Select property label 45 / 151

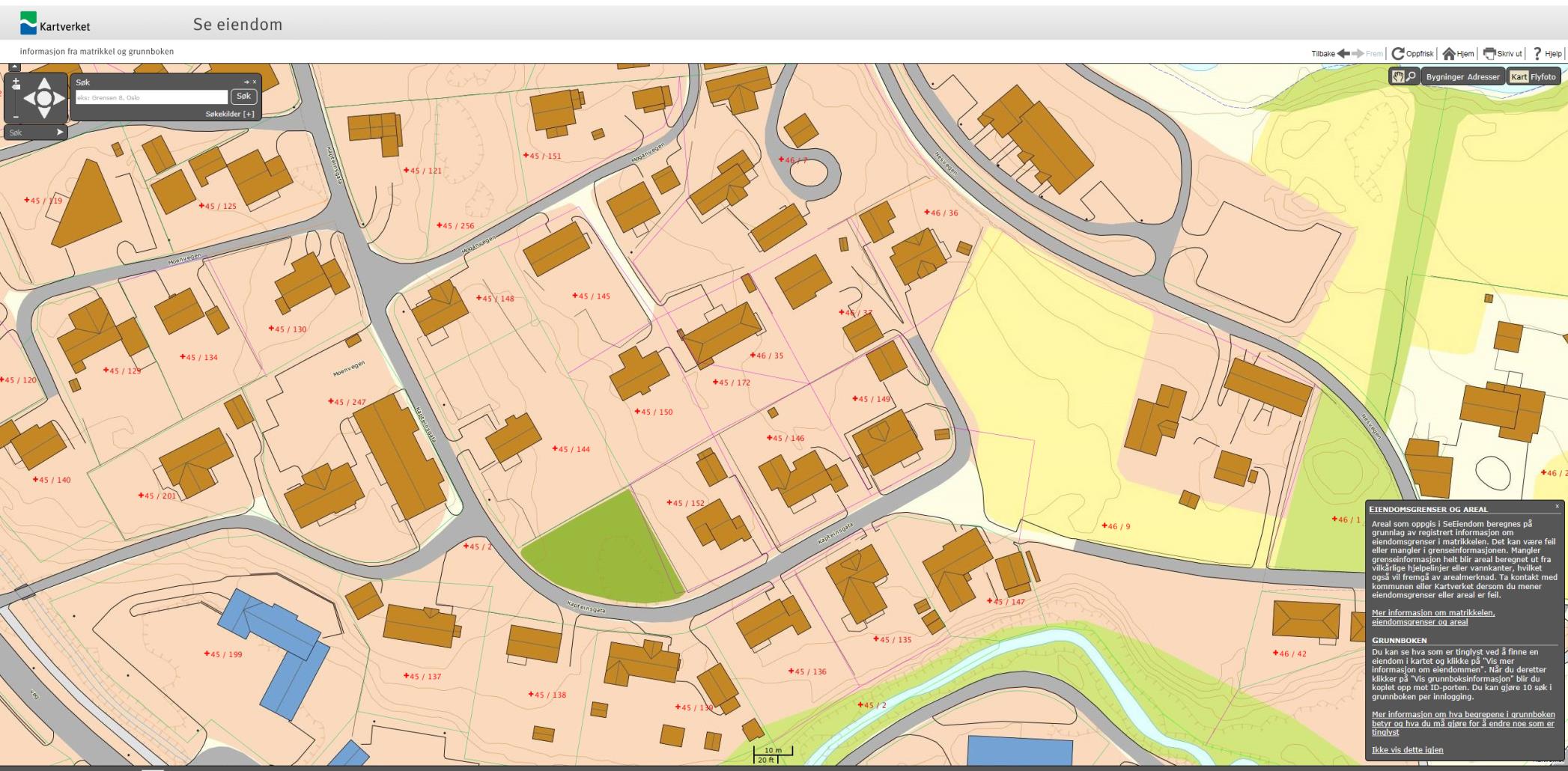coord(542,156)
